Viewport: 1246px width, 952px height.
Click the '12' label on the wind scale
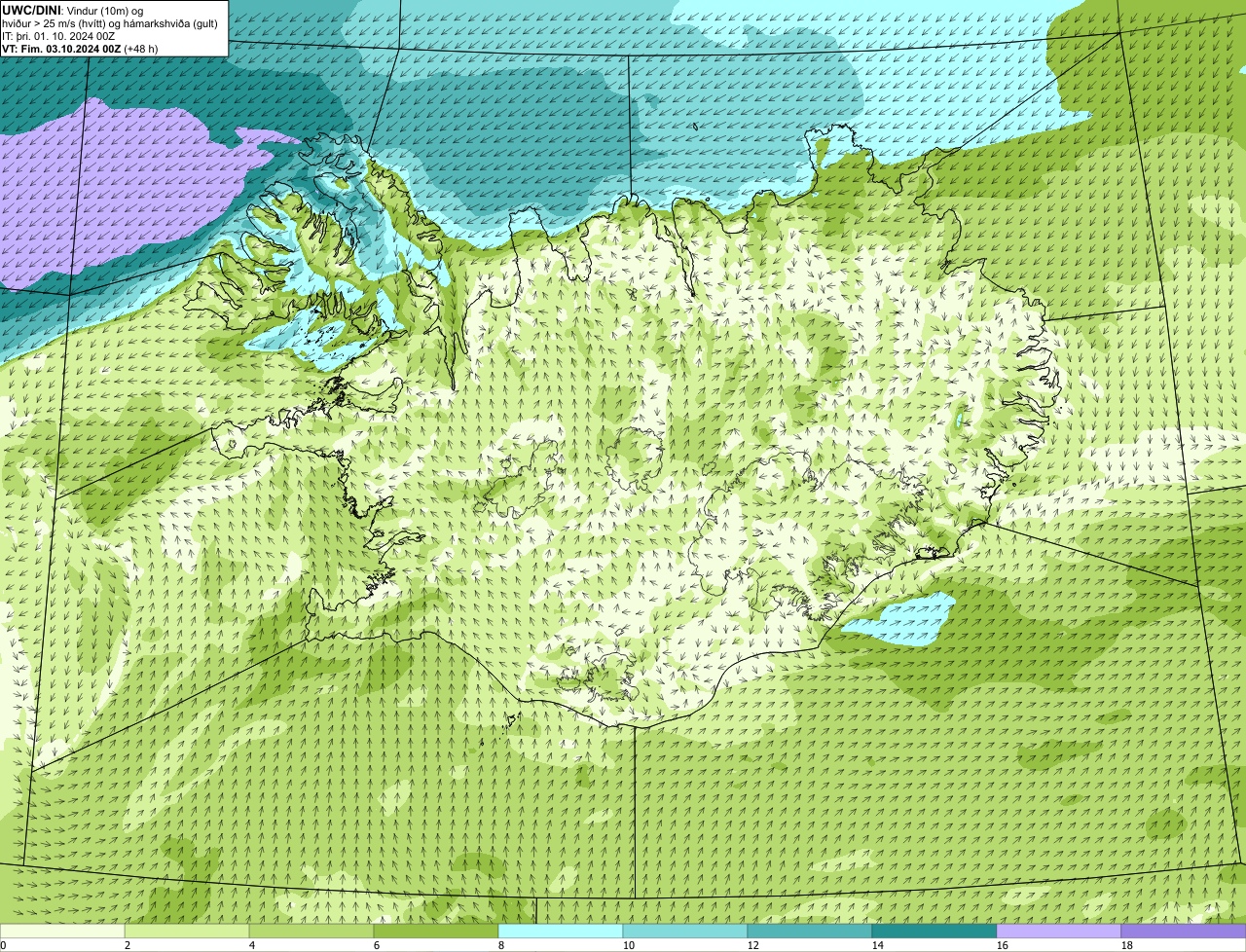(x=753, y=945)
